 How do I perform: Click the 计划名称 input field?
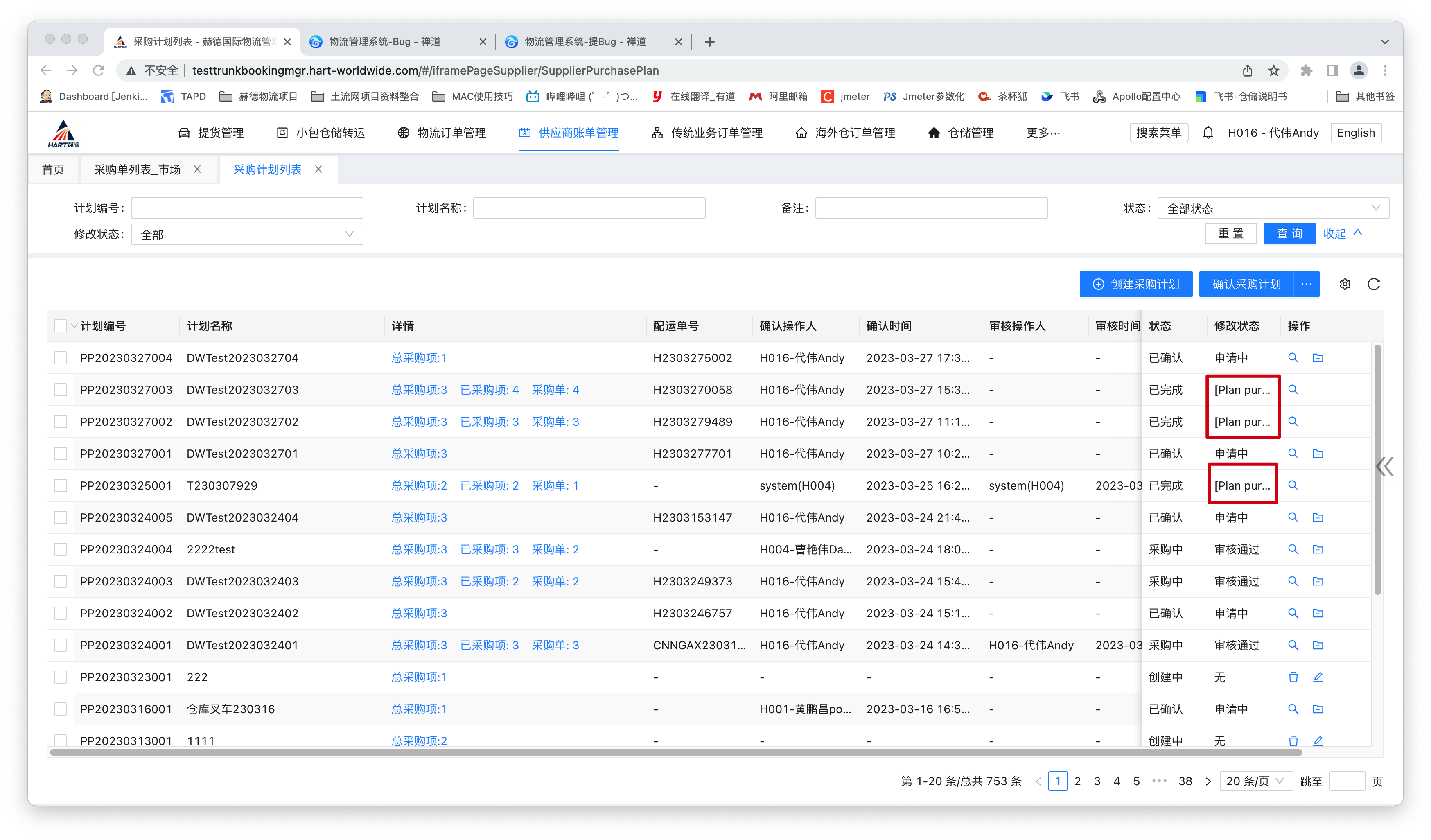(589, 208)
